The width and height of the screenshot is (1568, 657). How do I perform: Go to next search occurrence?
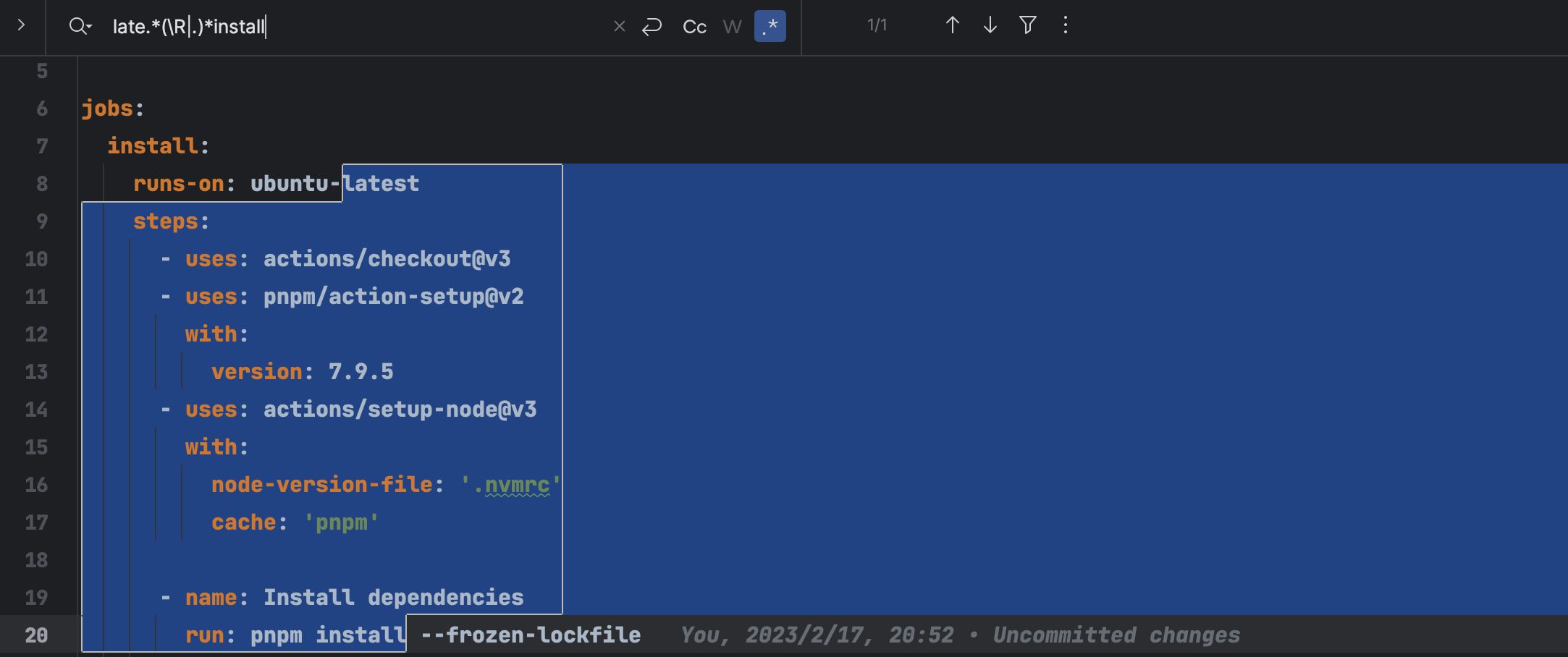pyautogui.click(x=990, y=25)
